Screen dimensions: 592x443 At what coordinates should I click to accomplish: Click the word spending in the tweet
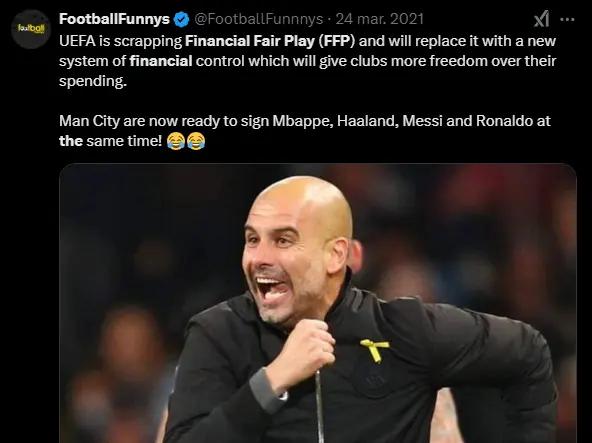pos(93,81)
